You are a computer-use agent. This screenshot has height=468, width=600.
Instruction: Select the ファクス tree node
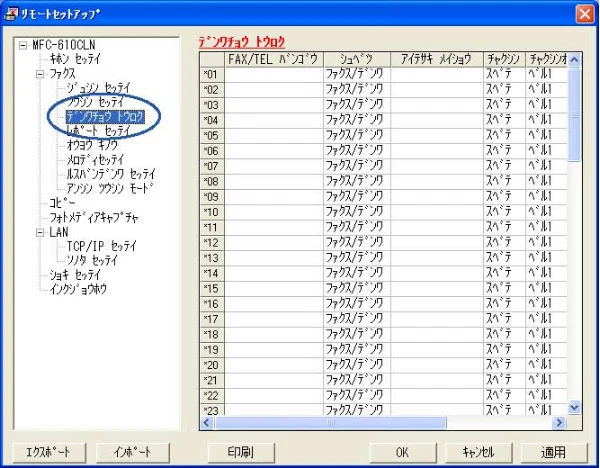[62, 73]
